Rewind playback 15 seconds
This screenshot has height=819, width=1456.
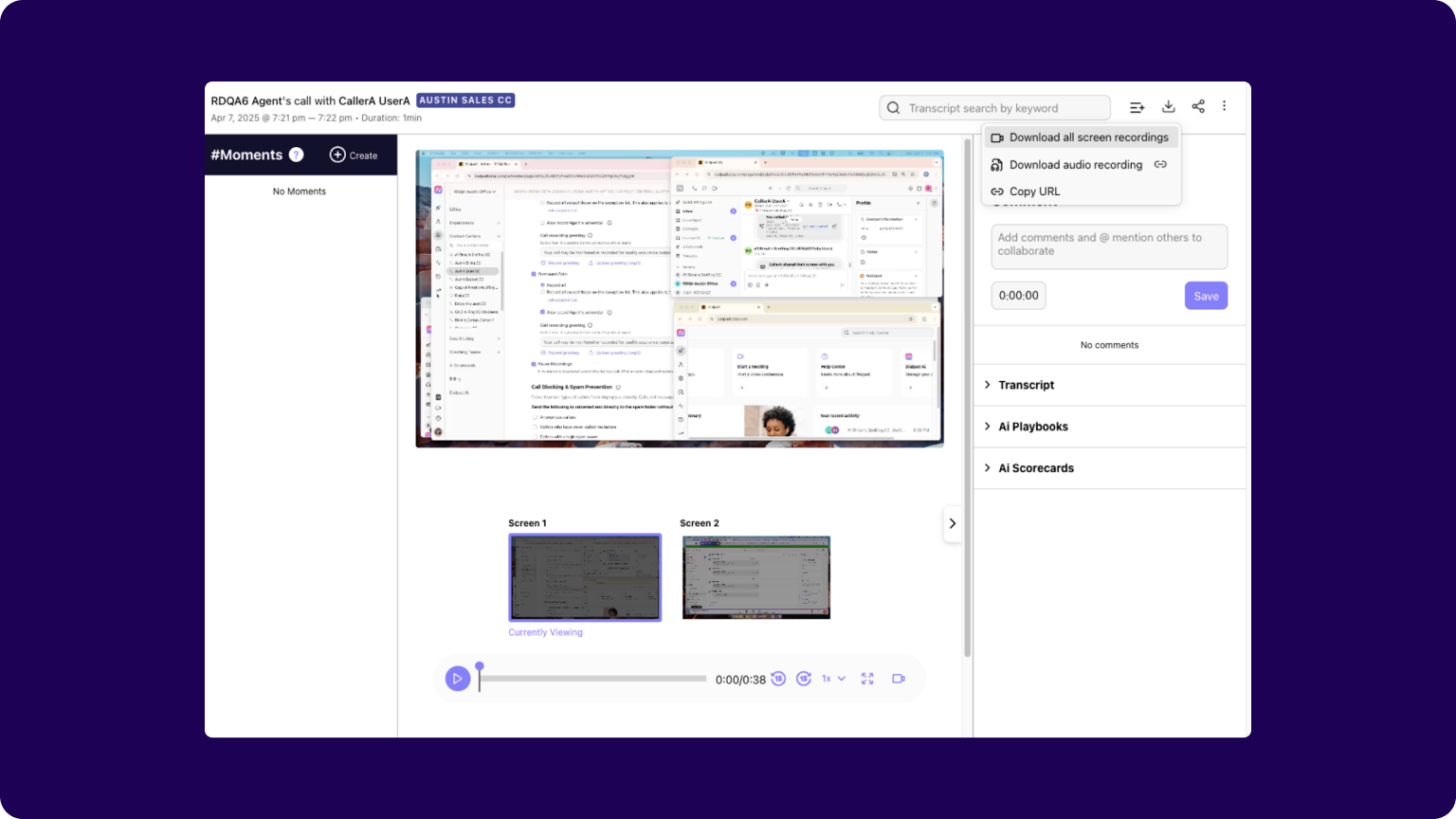pos(777,679)
